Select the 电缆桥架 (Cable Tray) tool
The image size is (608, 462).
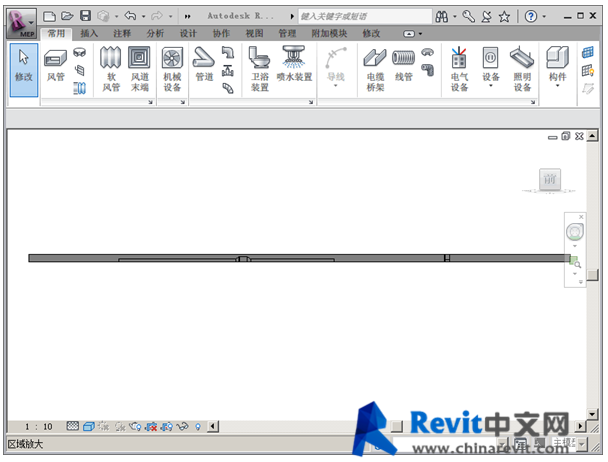[375, 70]
